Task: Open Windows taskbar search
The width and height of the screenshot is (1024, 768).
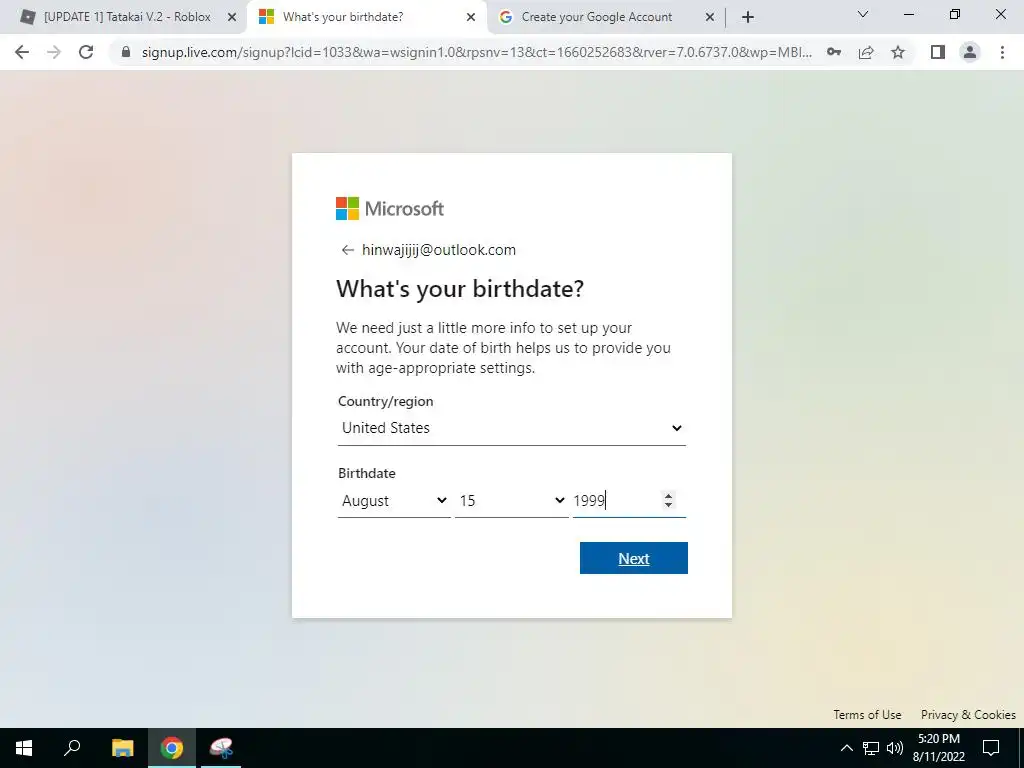Action: (72, 748)
